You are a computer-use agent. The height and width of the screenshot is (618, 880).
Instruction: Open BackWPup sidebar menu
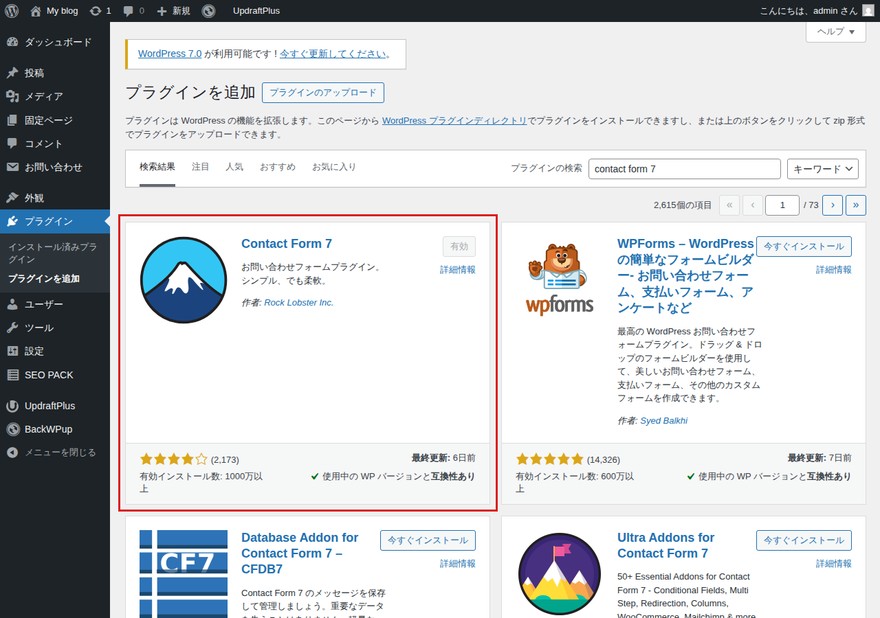pos(55,429)
